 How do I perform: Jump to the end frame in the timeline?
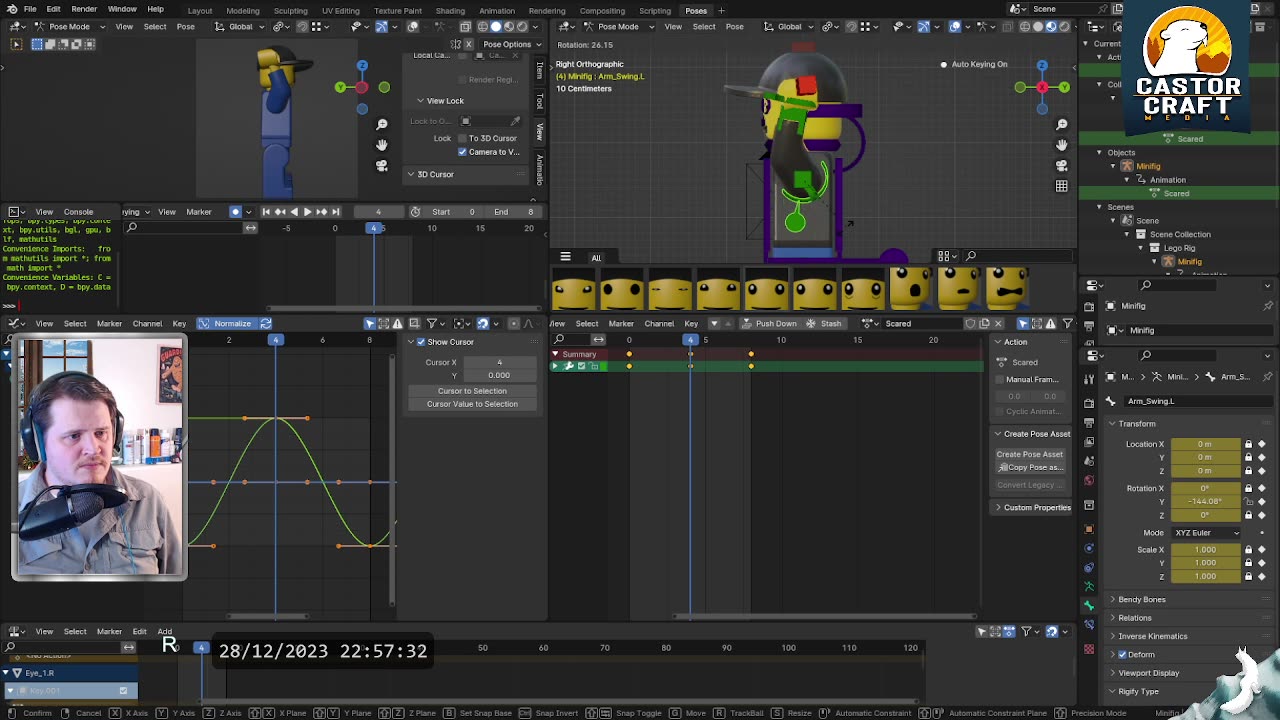(x=335, y=212)
